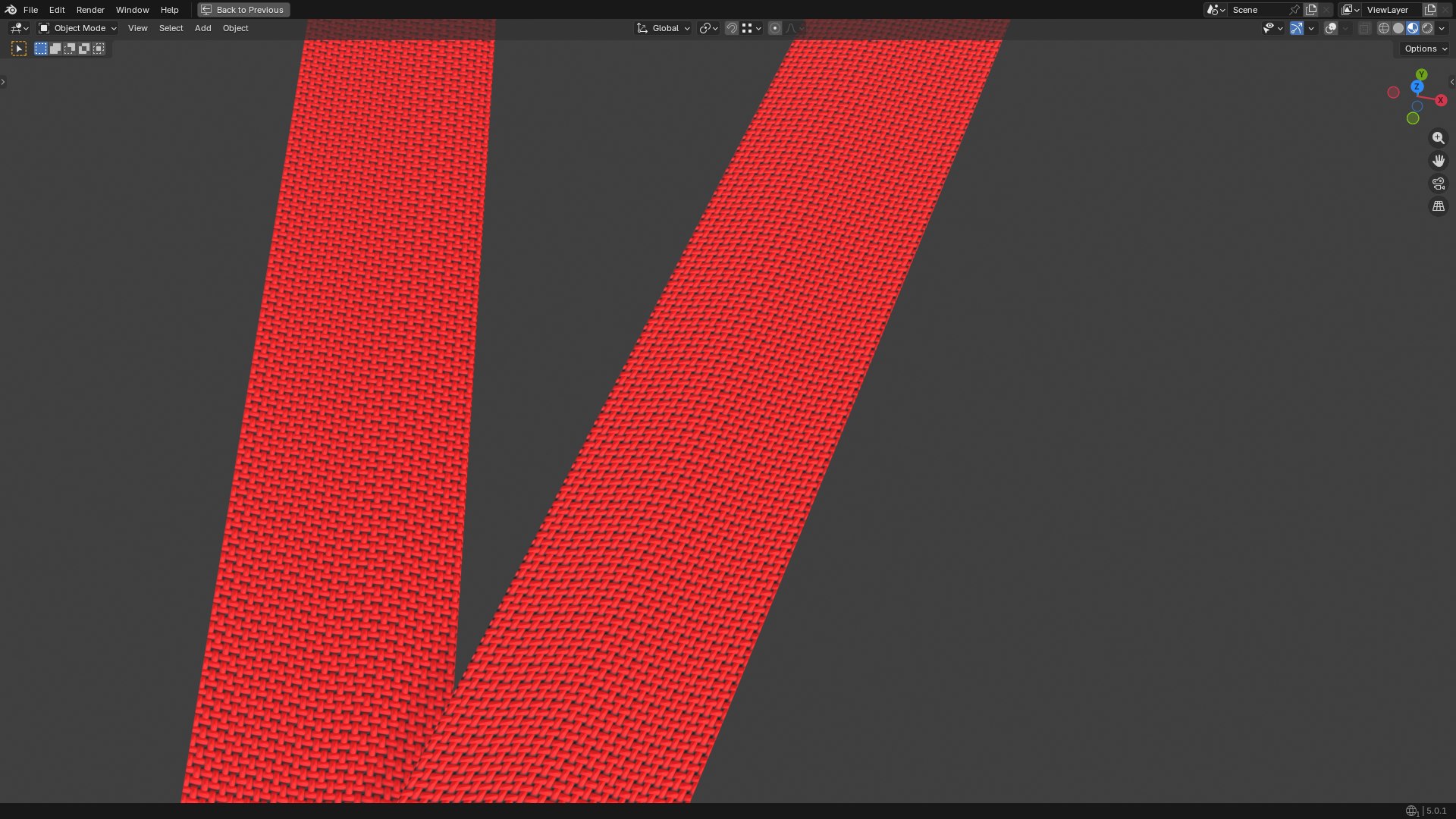Open the Window menu
The image size is (1456, 819).
point(132,10)
